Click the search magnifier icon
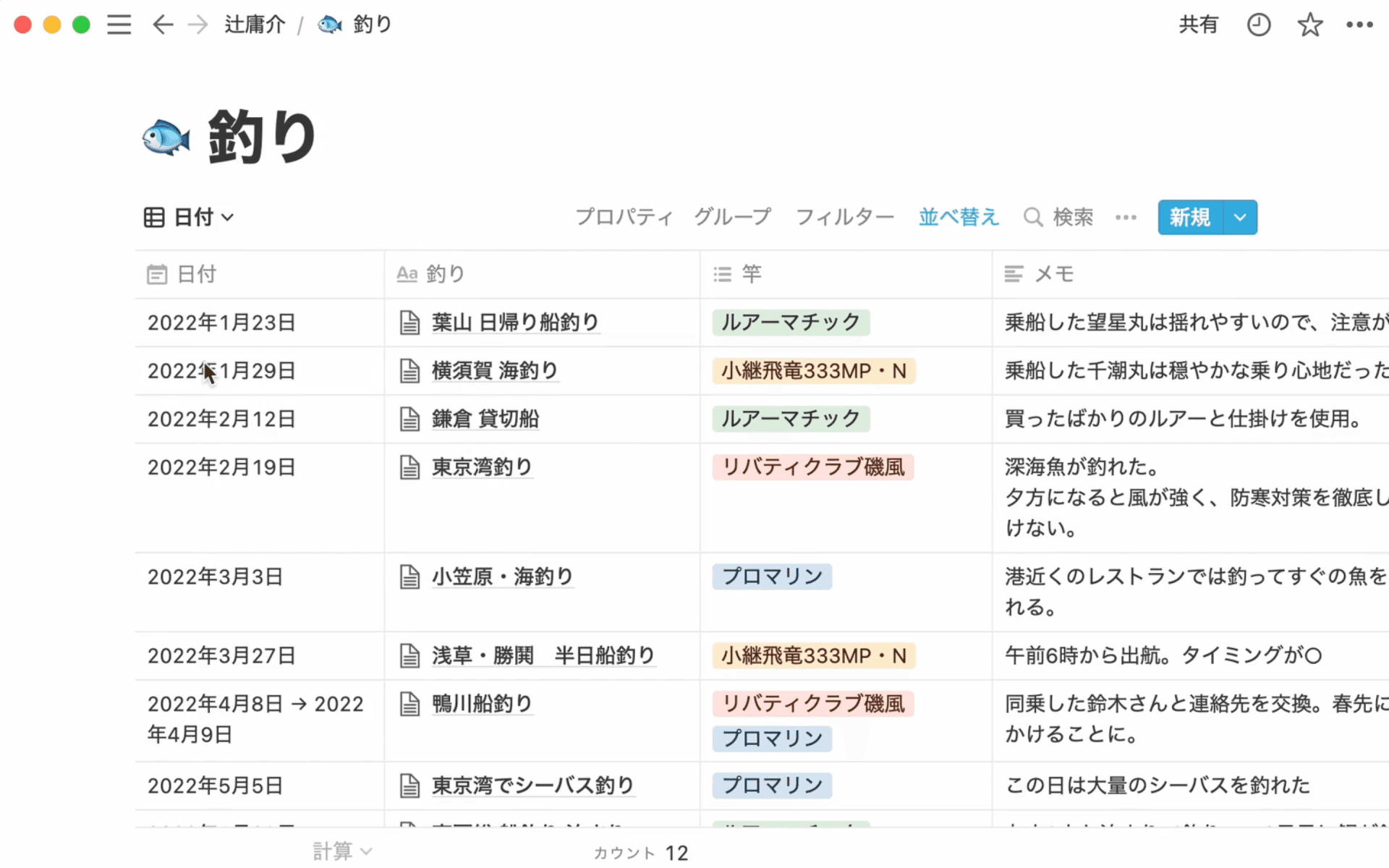 coord(1033,217)
